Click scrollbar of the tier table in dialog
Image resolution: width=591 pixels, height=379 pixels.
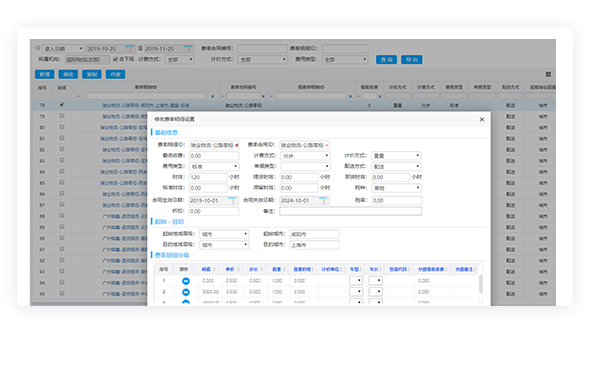(481, 284)
